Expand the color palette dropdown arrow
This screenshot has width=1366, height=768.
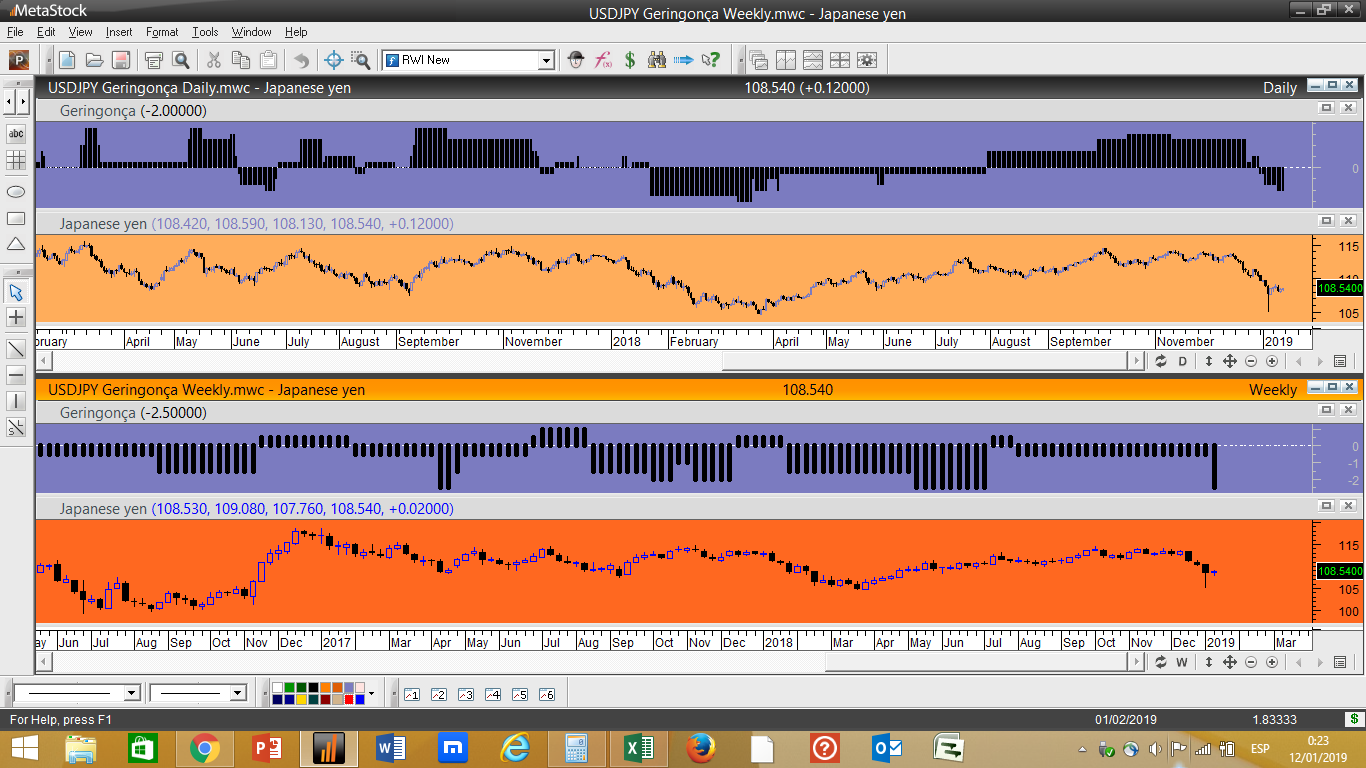pos(371,693)
